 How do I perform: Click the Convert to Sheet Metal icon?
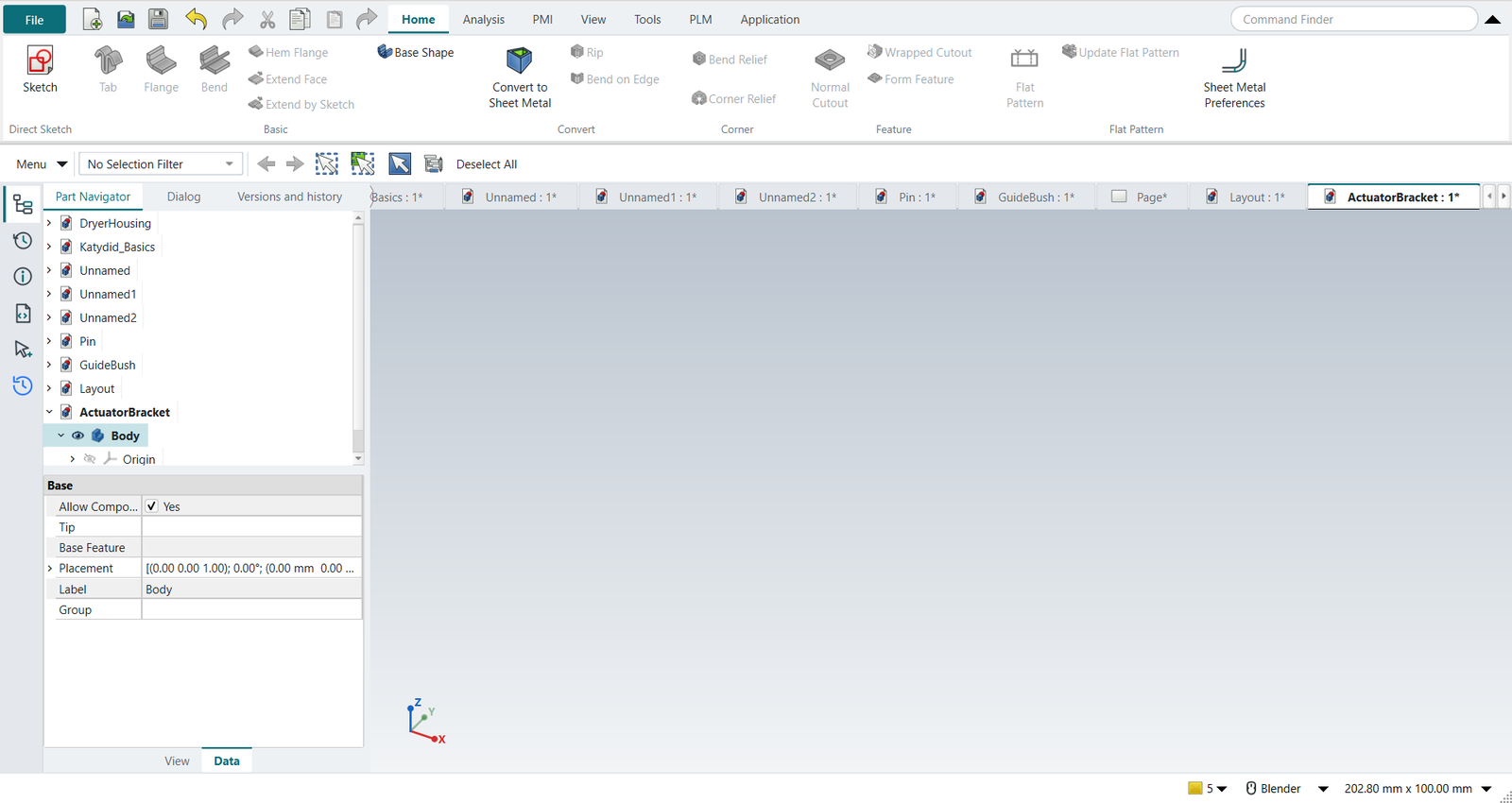point(520,60)
